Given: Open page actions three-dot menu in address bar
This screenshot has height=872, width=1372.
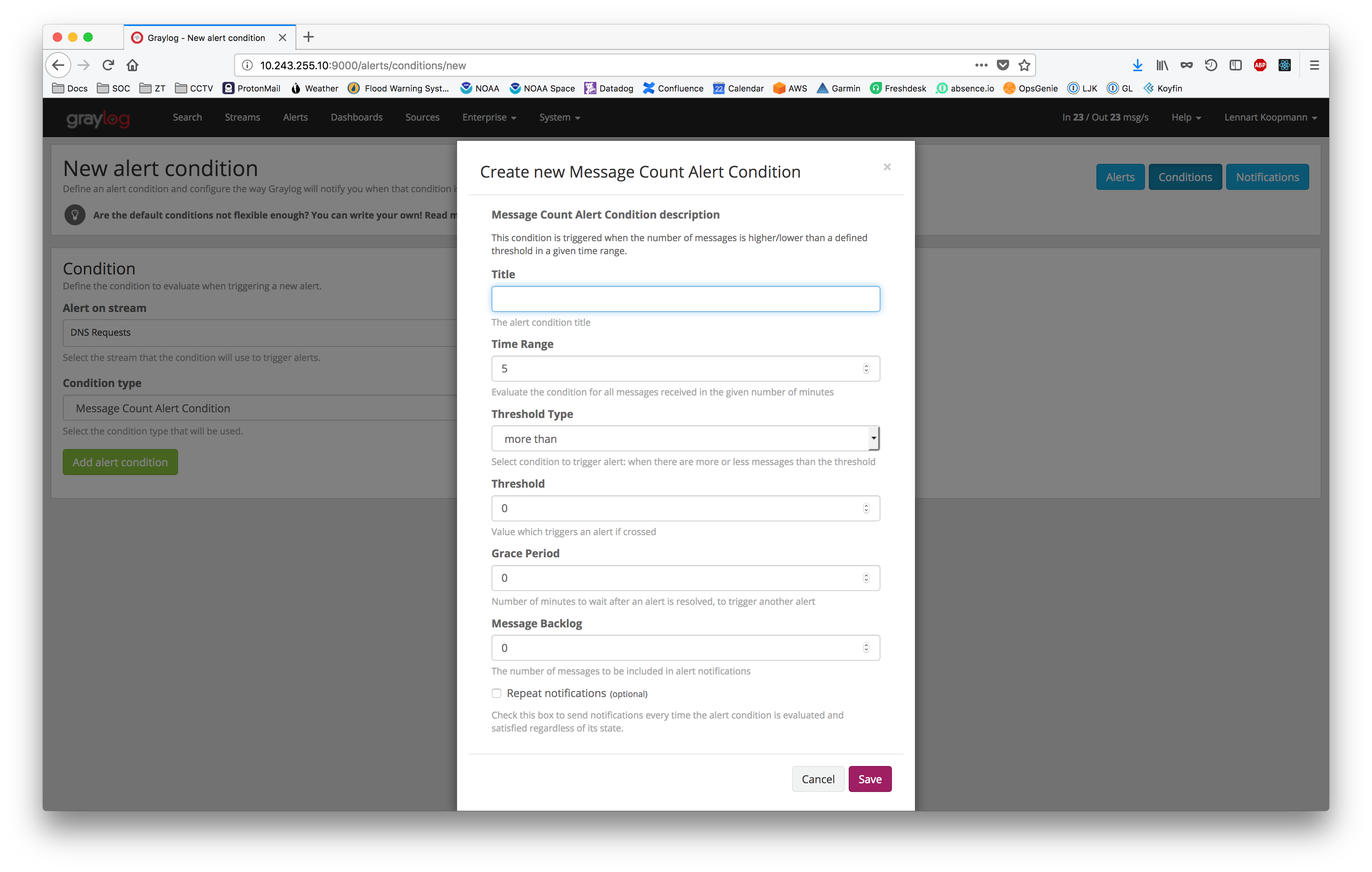Looking at the screenshot, I should 981,65.
